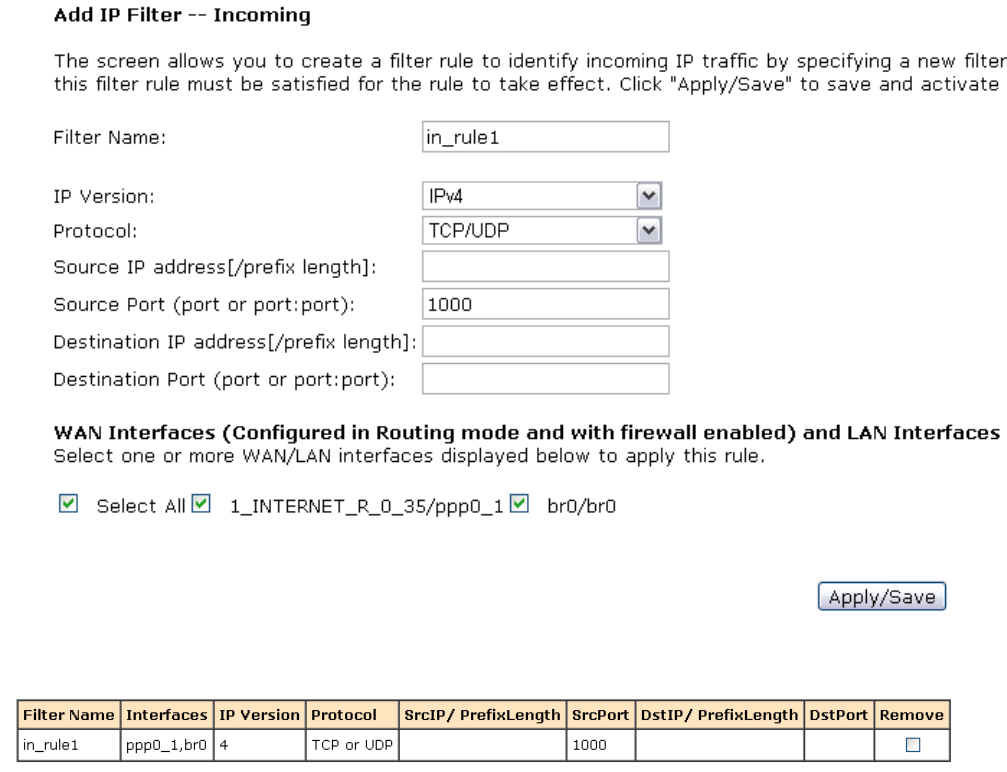Click the Destination Port input field

545,379
